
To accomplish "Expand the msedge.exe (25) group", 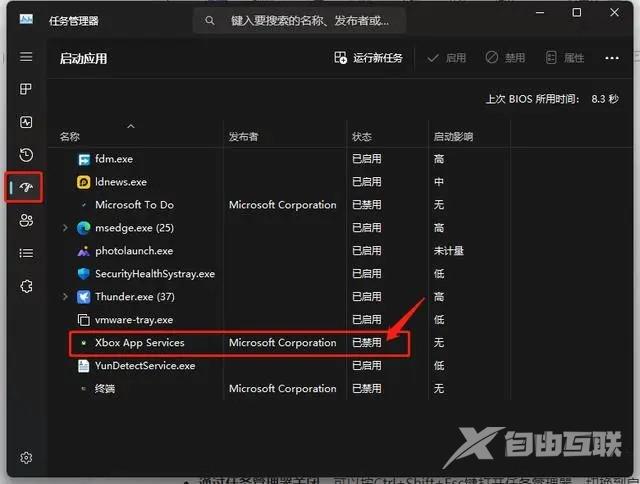I will point(65,228).
